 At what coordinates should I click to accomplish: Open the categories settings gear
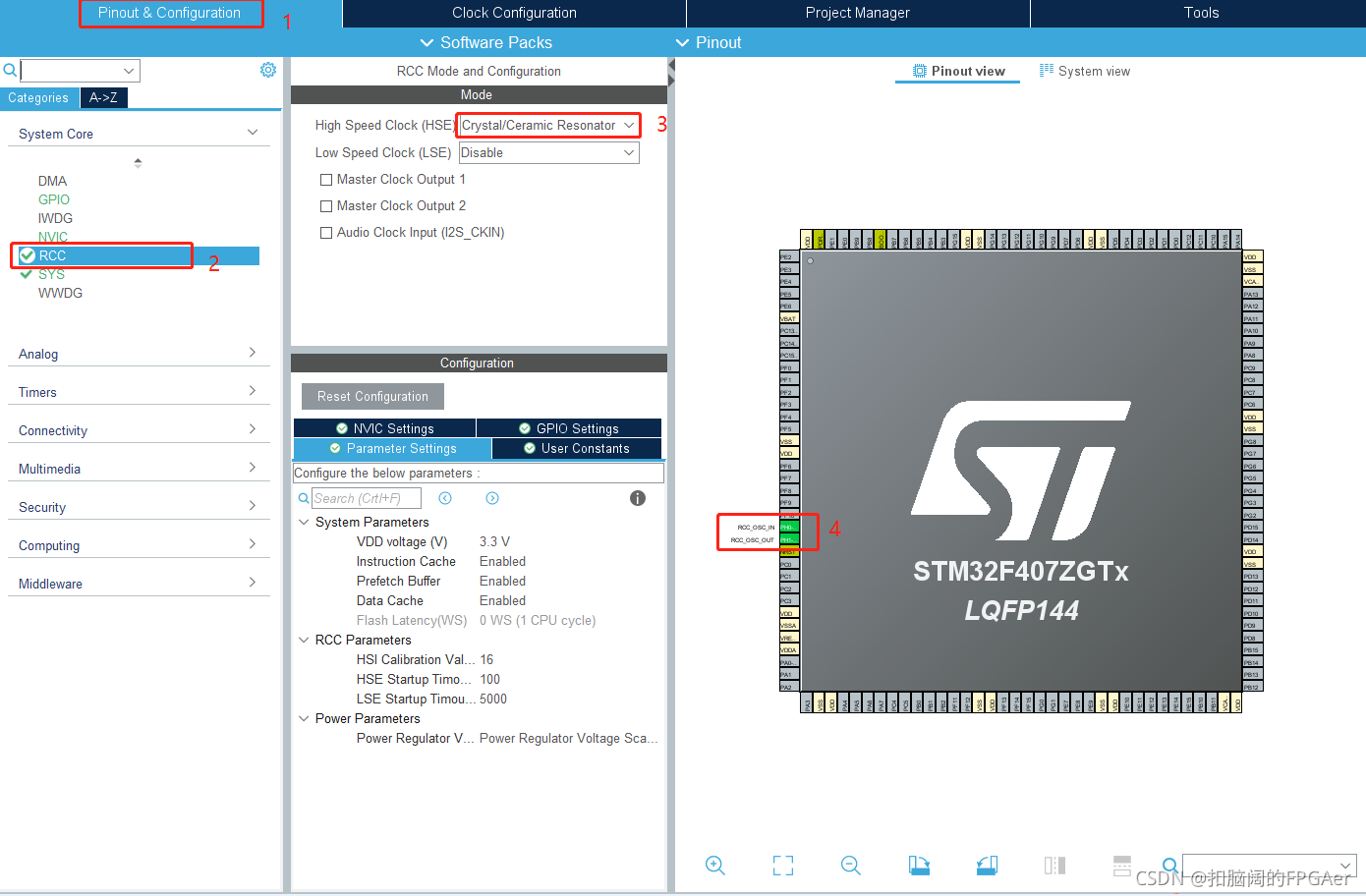268,70
